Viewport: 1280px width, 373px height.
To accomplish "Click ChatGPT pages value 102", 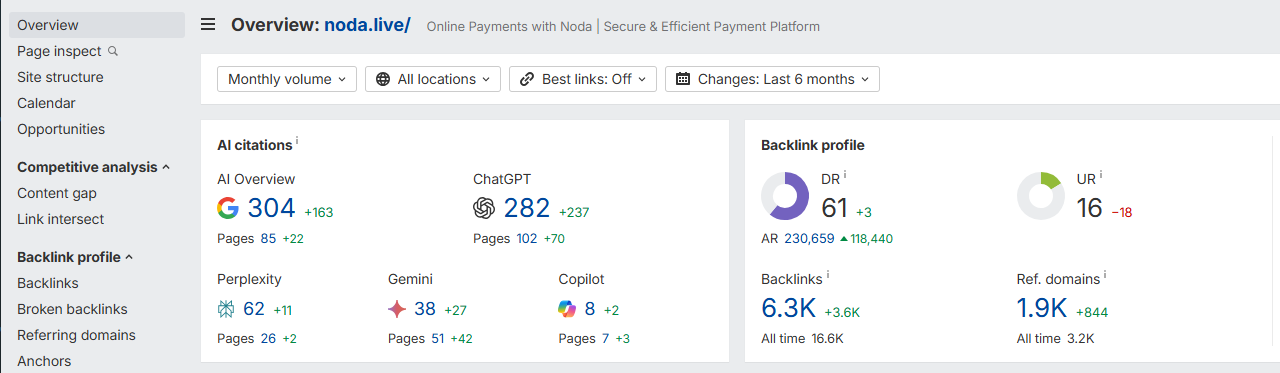I will [527, 239].
